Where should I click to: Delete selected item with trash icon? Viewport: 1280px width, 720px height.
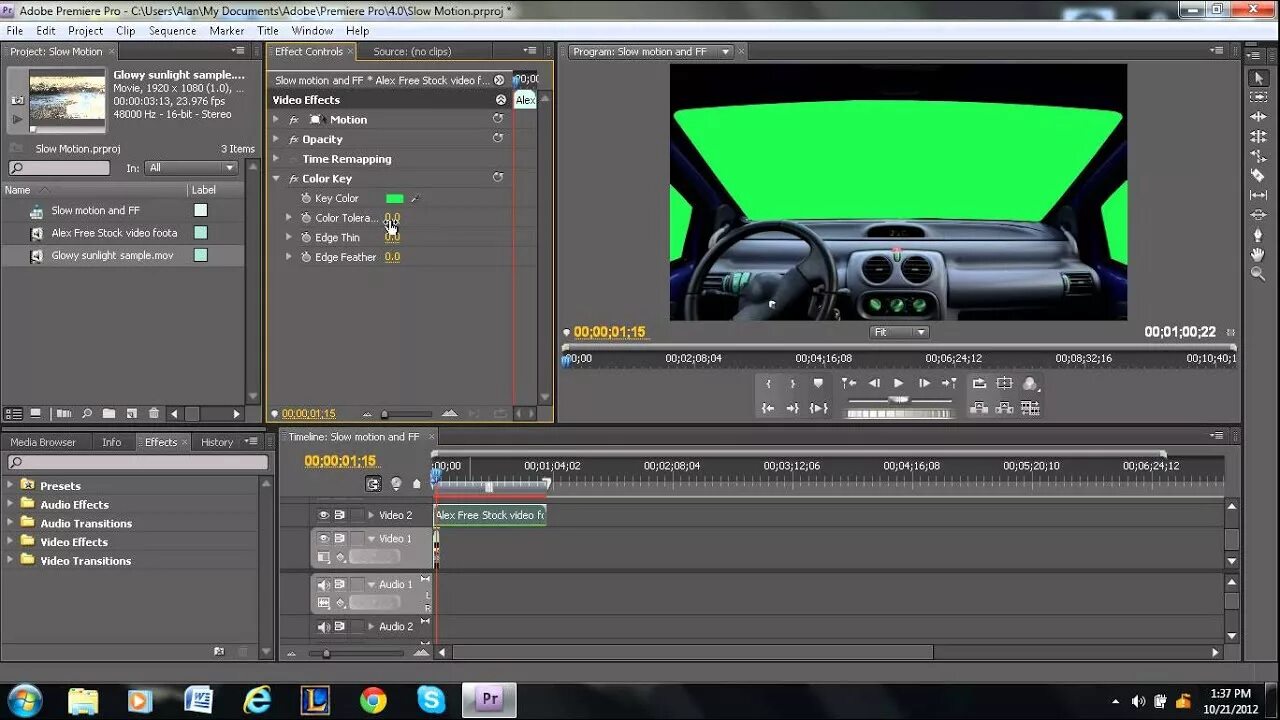point(153,414)
